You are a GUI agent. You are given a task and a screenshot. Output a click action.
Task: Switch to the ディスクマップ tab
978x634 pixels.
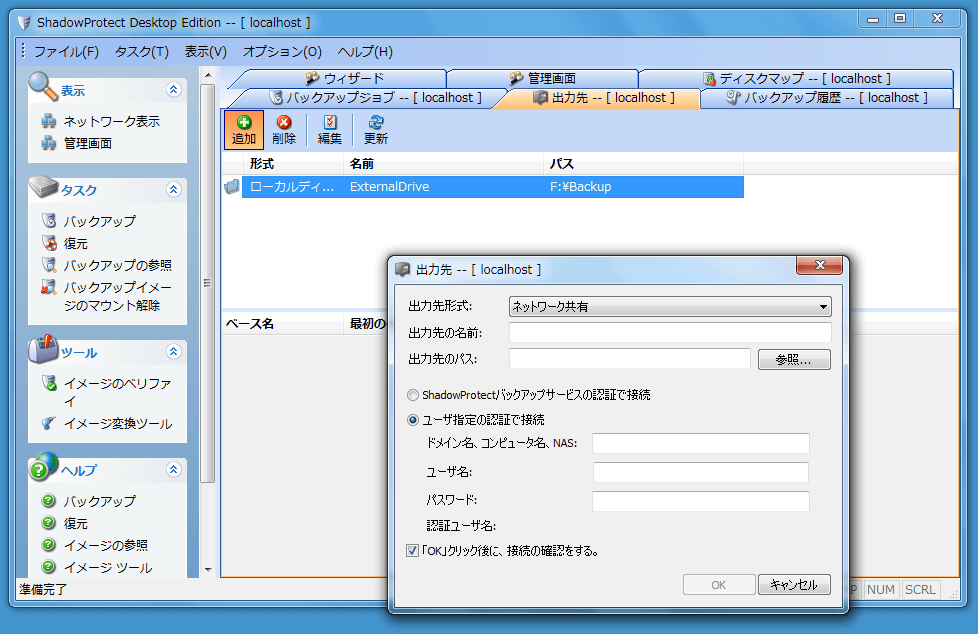tap(796, 79)
